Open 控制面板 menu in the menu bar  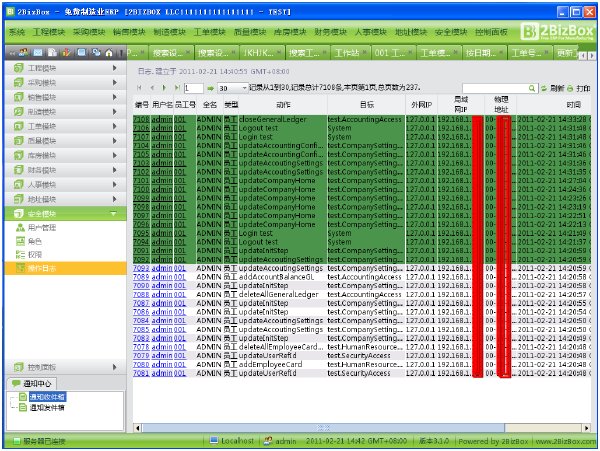pos(491,32)
